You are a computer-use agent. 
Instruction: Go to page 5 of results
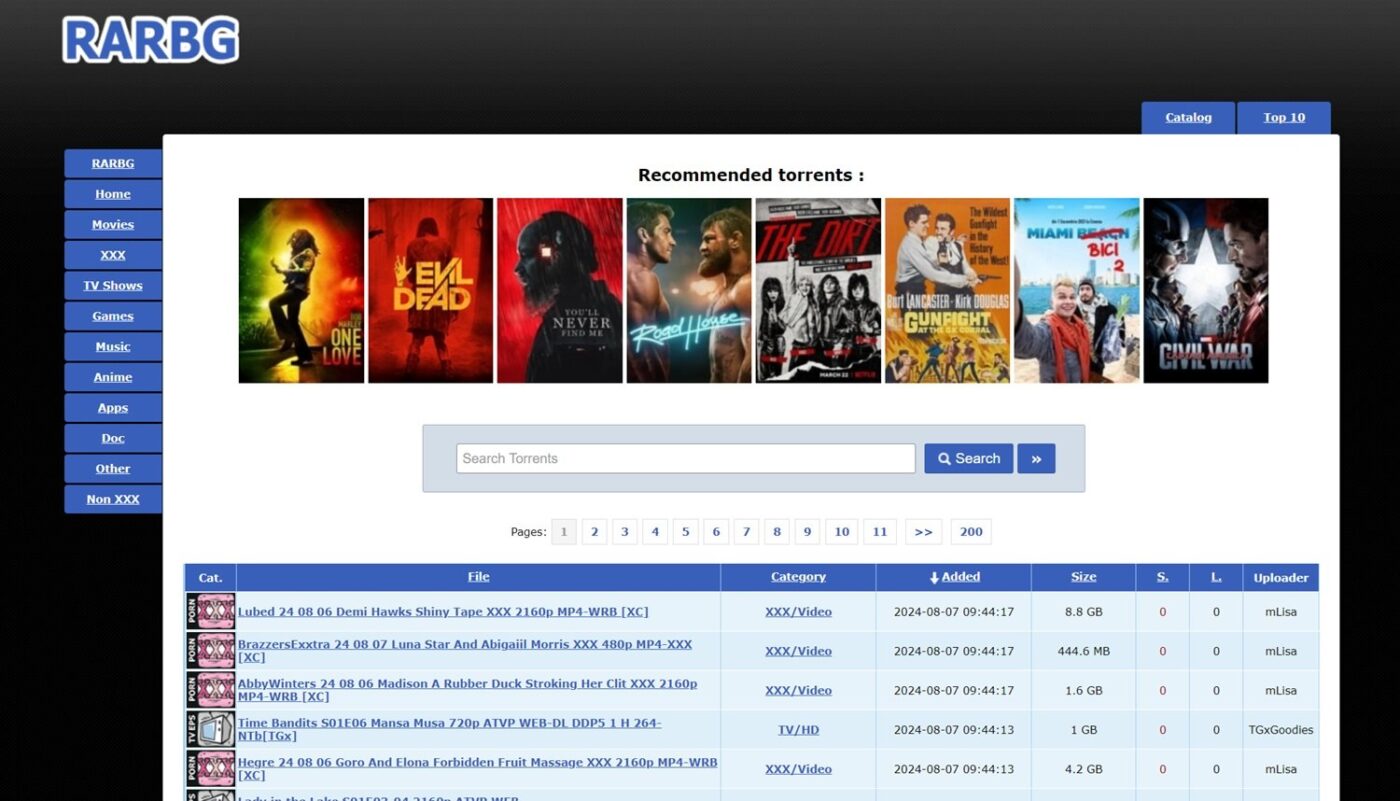point(685,532)
